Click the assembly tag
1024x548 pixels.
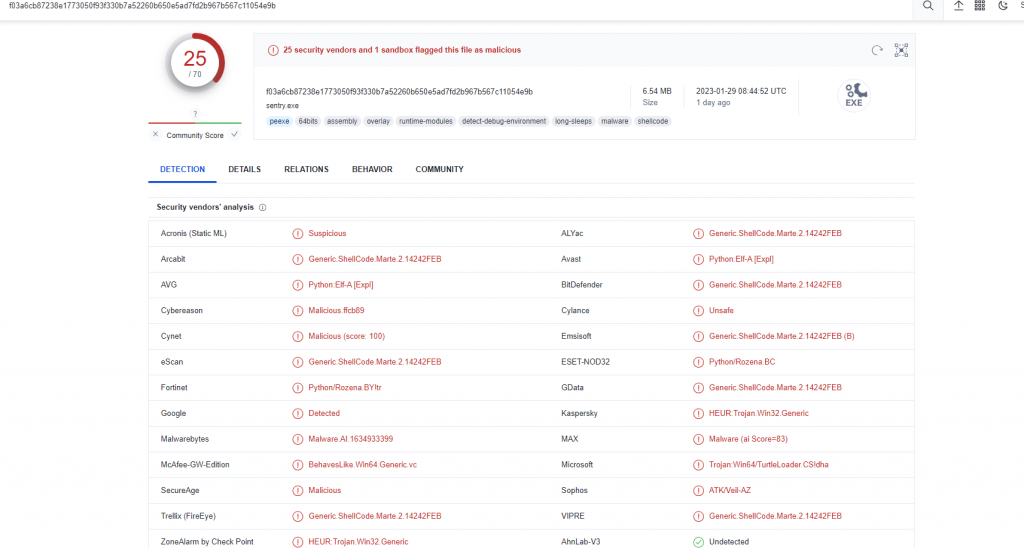pyautogui.click(x=342, y=121)
